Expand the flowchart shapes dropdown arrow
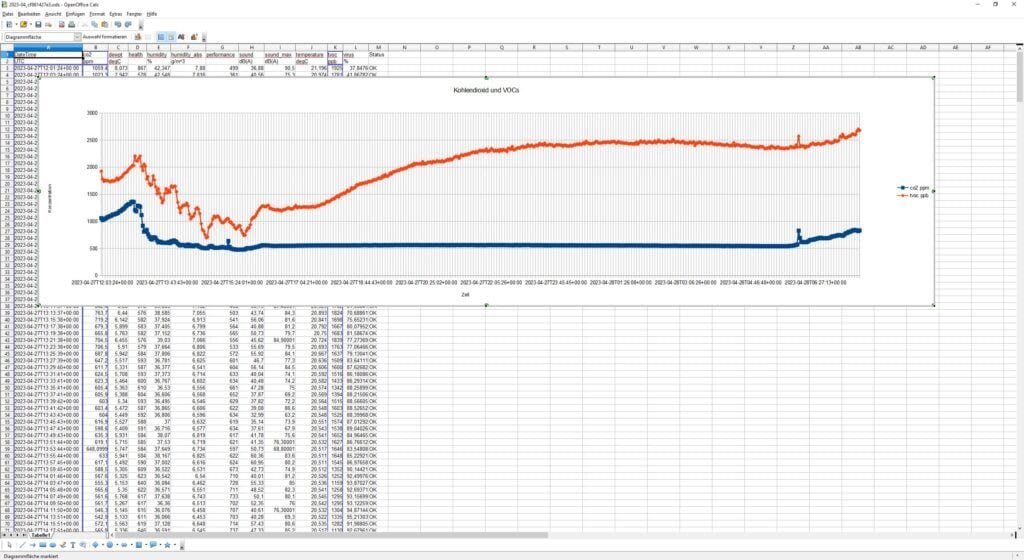This screenshot has width=1024, height=560. click(x=146, y=545)
